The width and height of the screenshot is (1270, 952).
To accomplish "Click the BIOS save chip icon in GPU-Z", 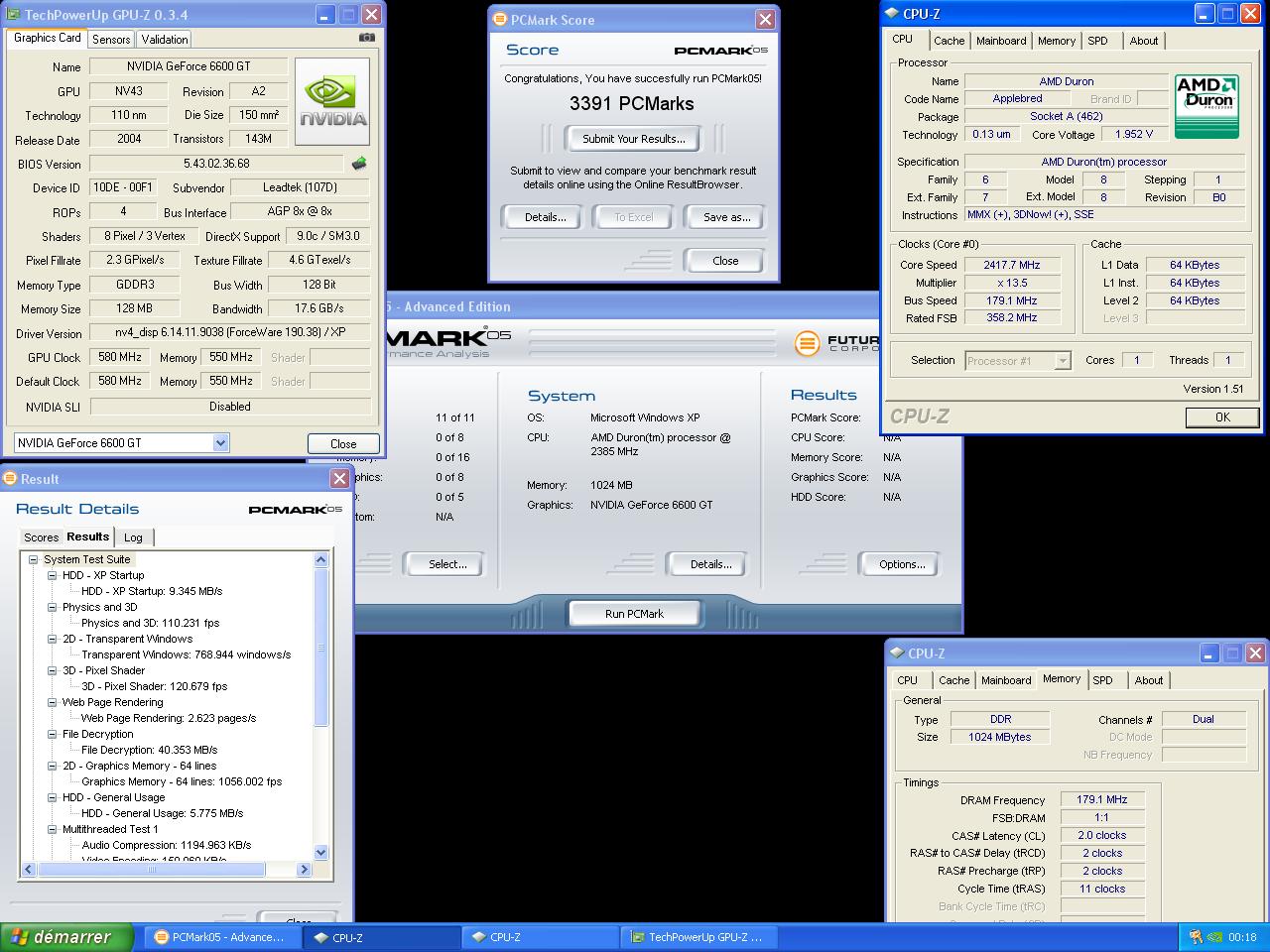I will (359, 164).
